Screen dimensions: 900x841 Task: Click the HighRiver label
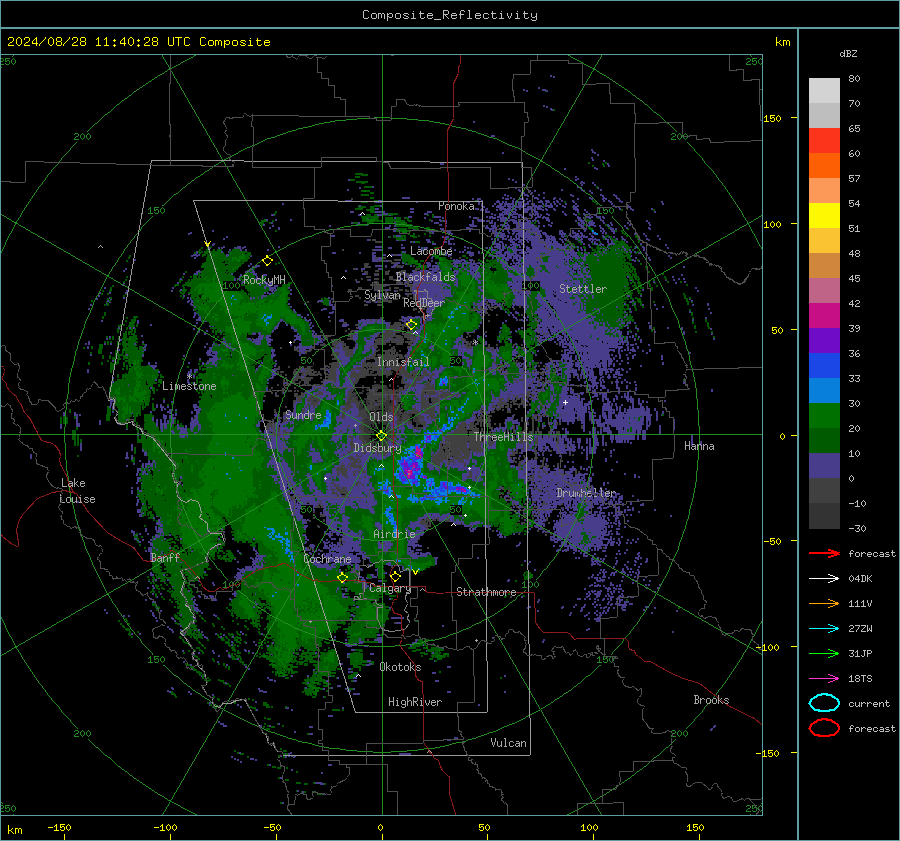click(415, 702)
